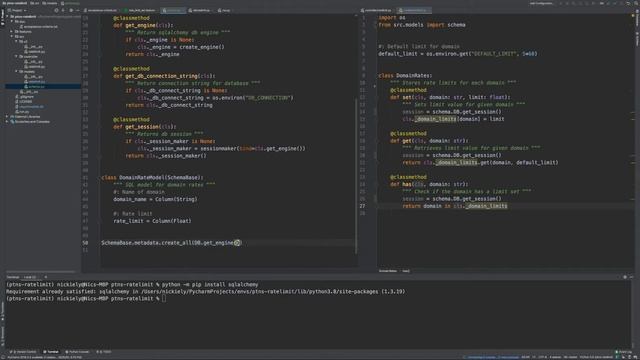
Task: Click 'from src.models import schema' line
Action: pos(422,25)
